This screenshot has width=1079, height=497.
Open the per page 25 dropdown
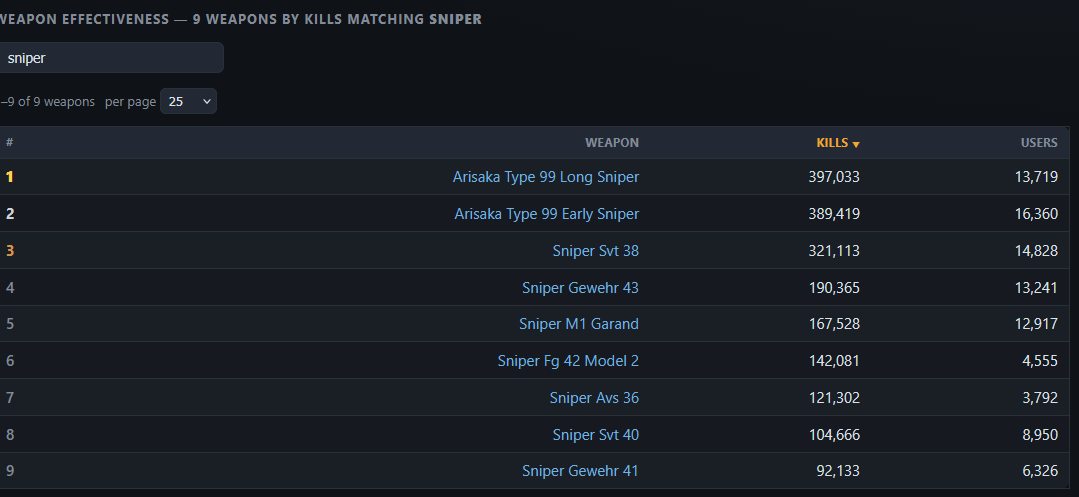[x=189, y=101]
